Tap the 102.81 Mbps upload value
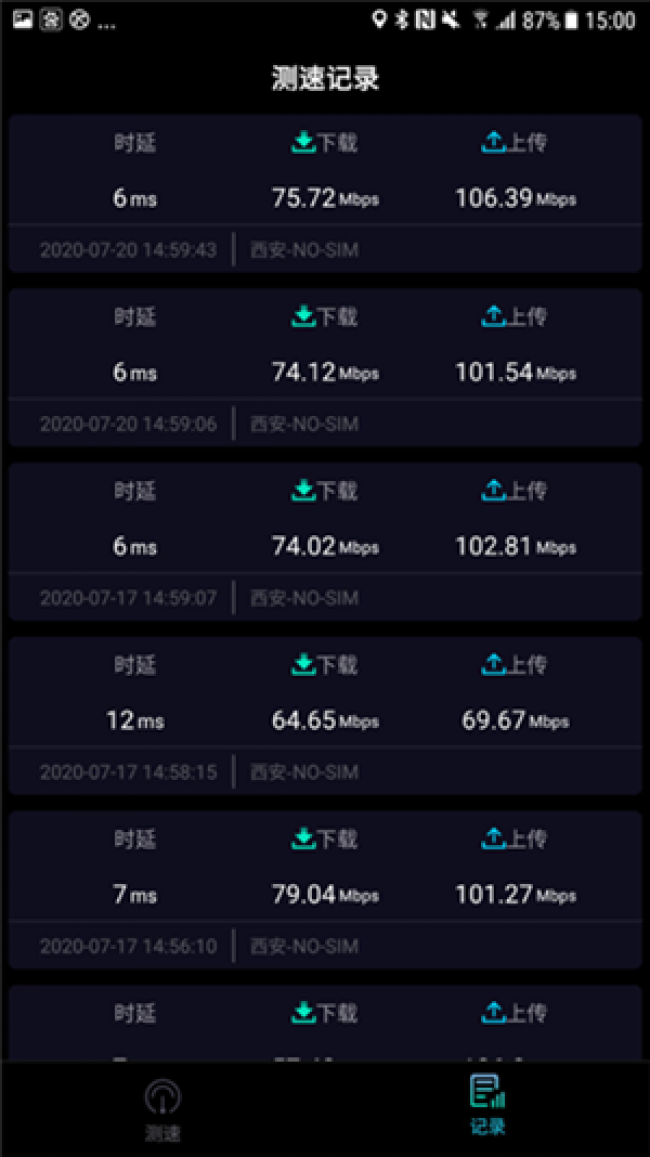650x1157 pixels. [x=515, y=547]
